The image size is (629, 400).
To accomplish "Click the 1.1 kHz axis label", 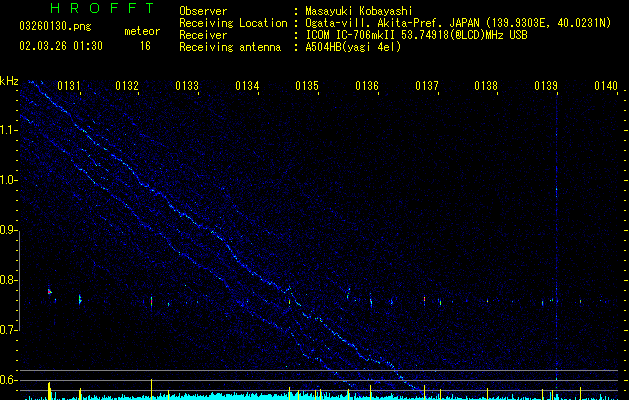I will (9, 130).
